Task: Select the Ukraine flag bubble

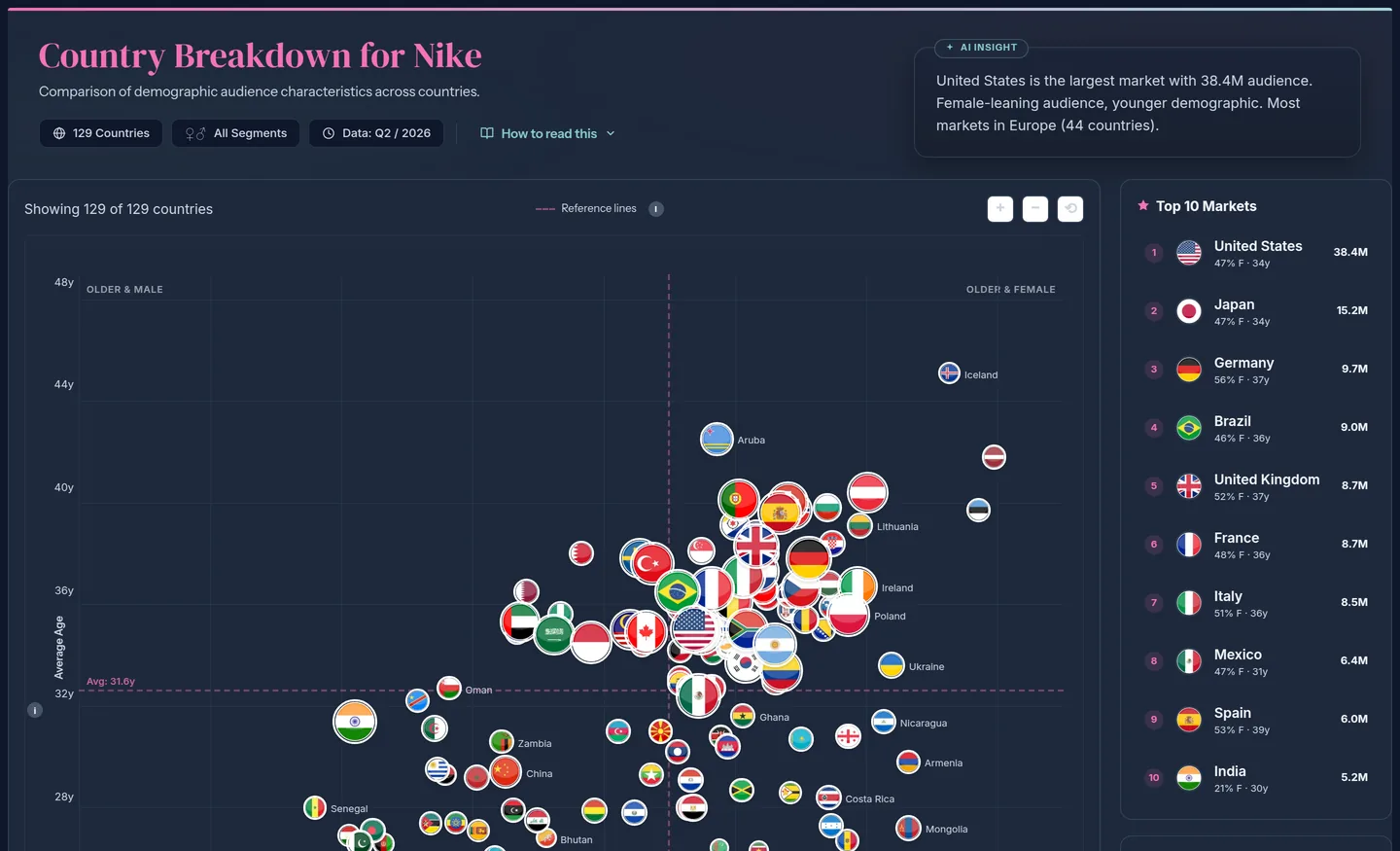Action: 892,665
